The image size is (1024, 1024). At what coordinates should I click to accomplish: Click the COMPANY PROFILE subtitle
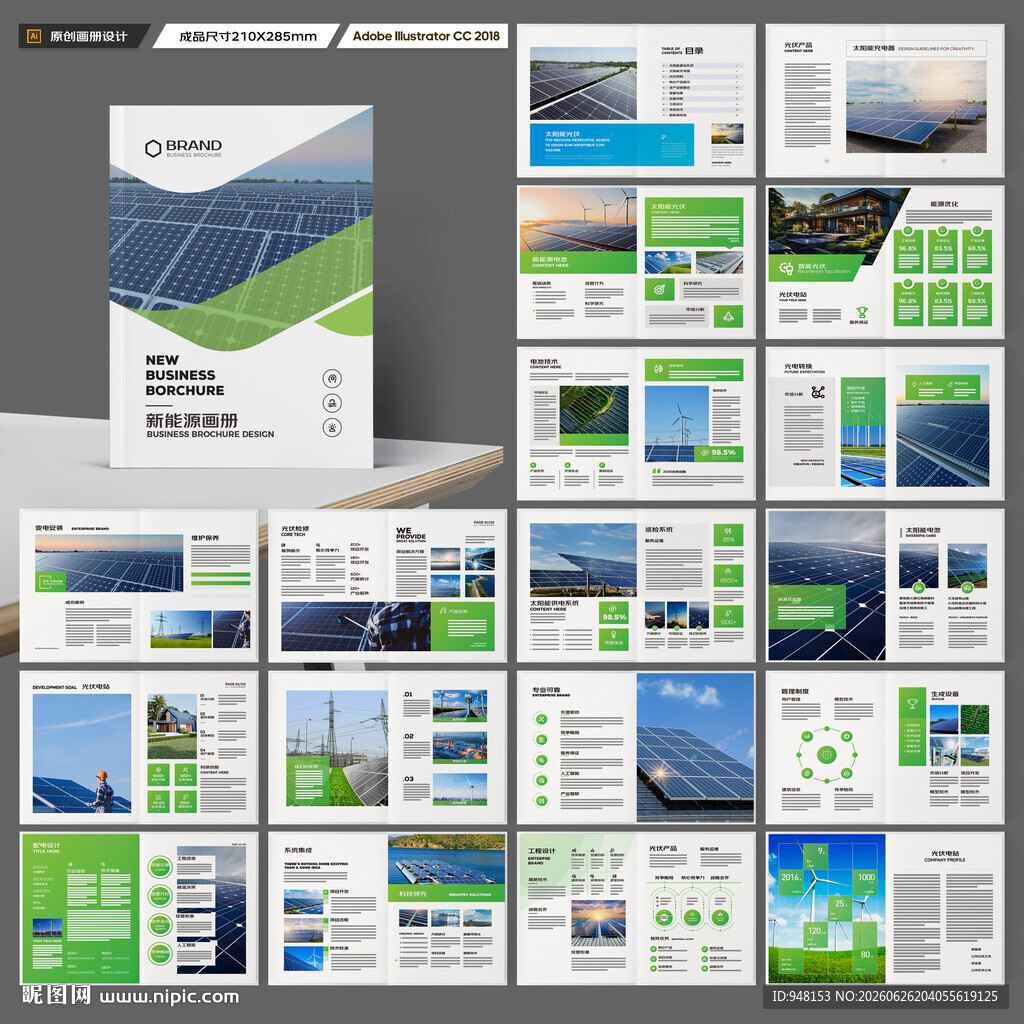[x=944, y=860]
